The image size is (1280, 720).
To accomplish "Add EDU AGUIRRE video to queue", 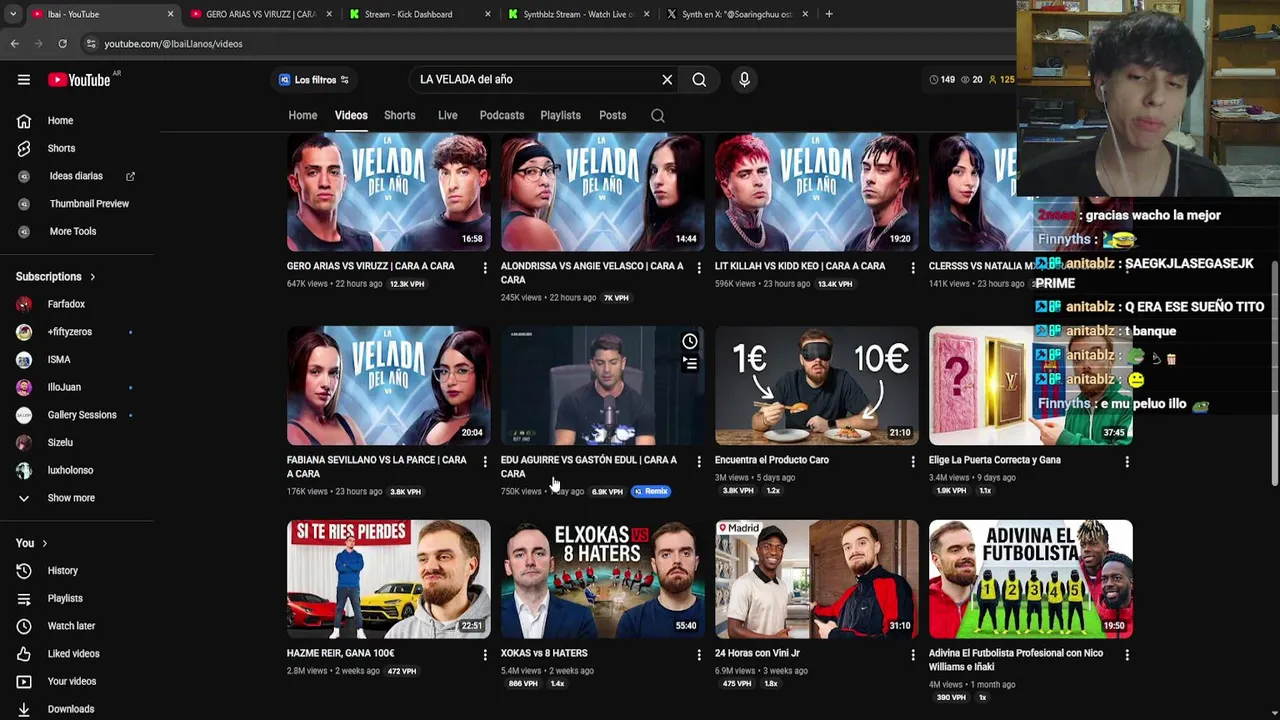I will pyautogui.click(x=690, y=364).
